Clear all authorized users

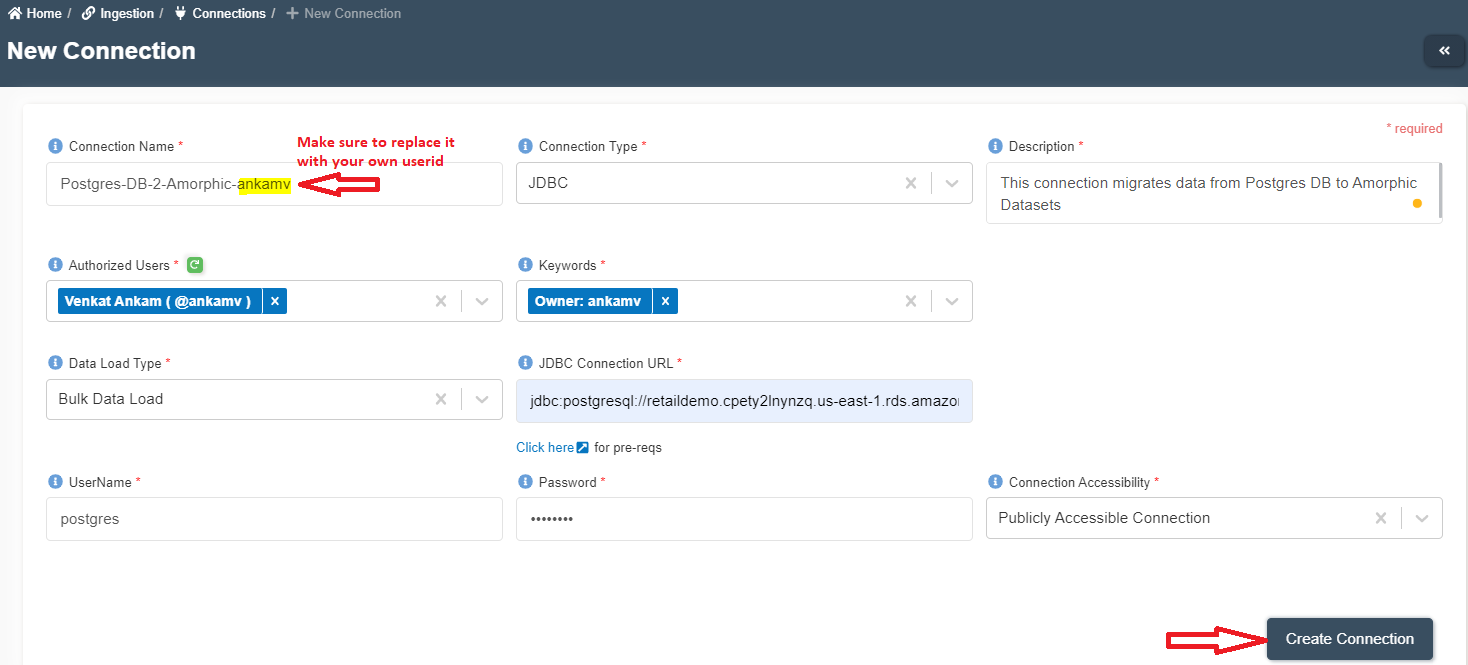pyautogui.click(x=441, y=301)
